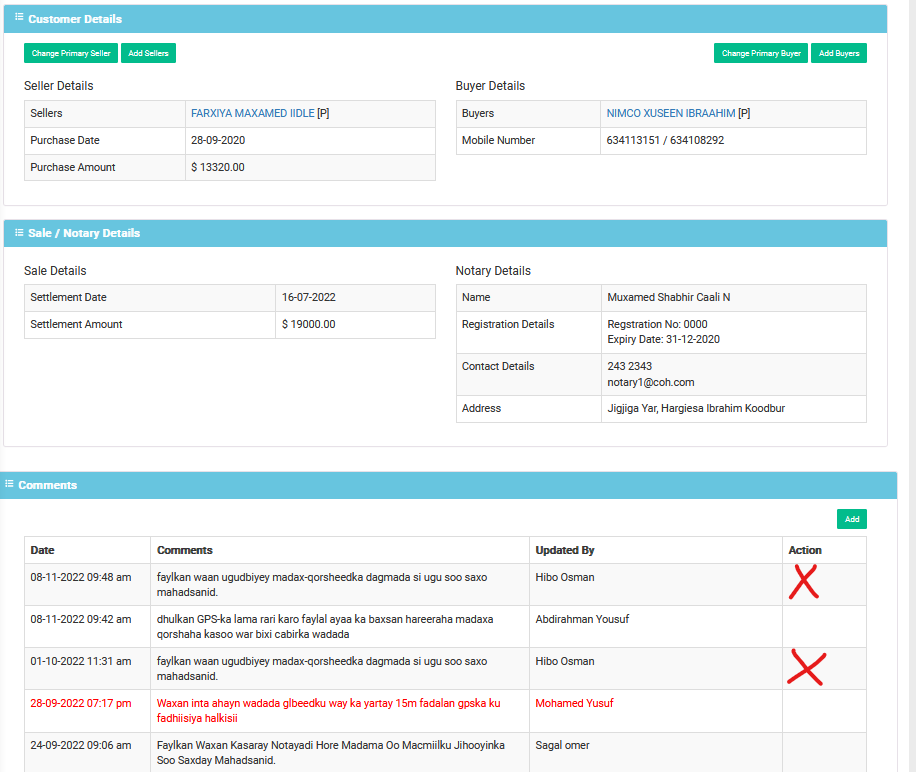Click Updated By Mohamed Yusuf in red

point(574,703)
